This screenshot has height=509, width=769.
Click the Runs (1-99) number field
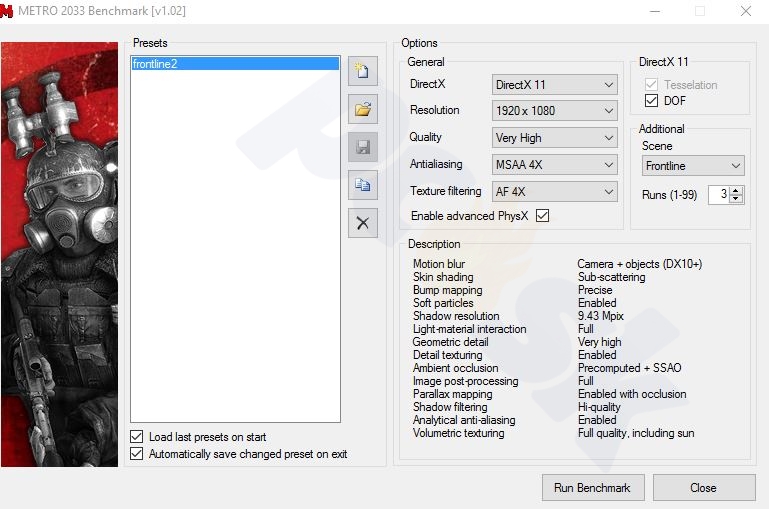point(719,195)
